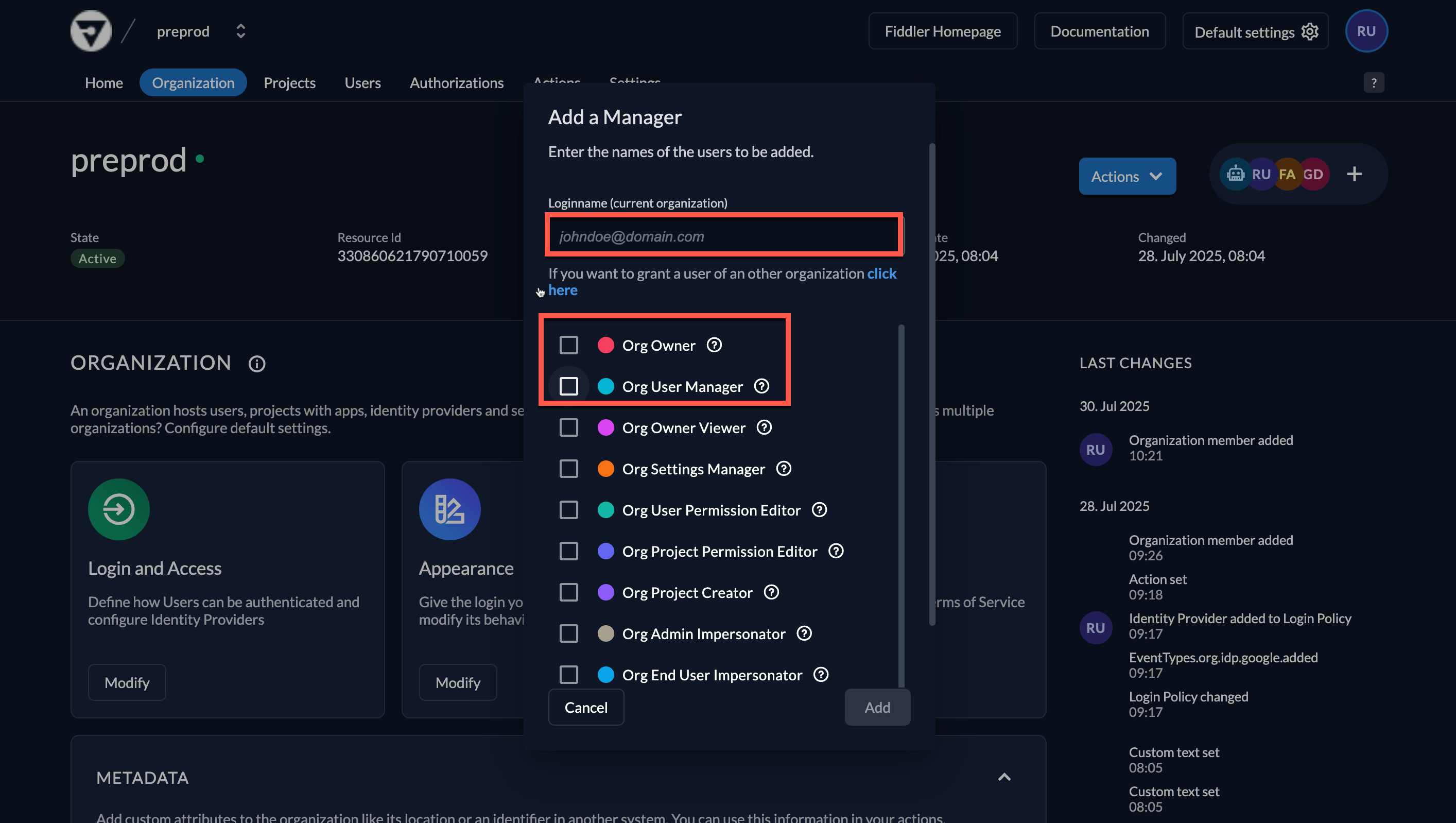Collapse the METADATA section
Screen dimensions: 1456x823
click(x=1004, y=777)
